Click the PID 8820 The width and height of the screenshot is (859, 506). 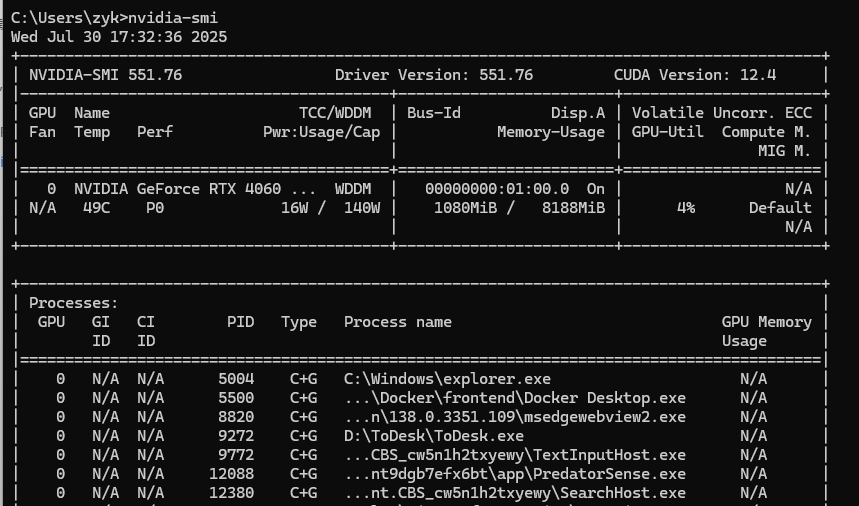coord(236,417)
